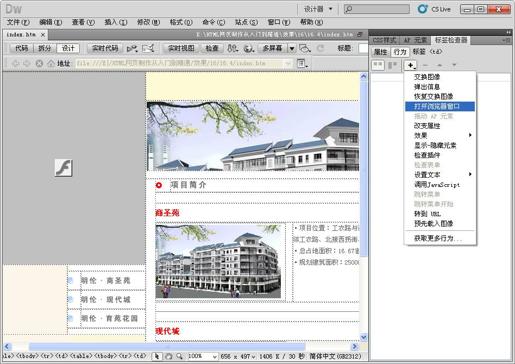Toggle 检查 (Inspect) mode

click(x=212, y=48)
